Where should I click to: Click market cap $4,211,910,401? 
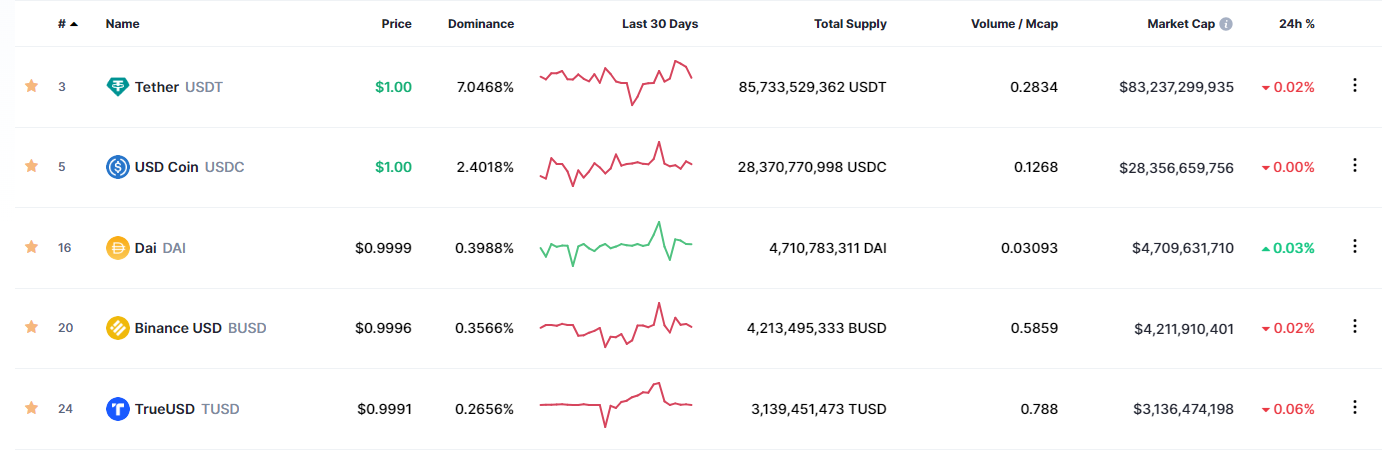point(1183,327)
